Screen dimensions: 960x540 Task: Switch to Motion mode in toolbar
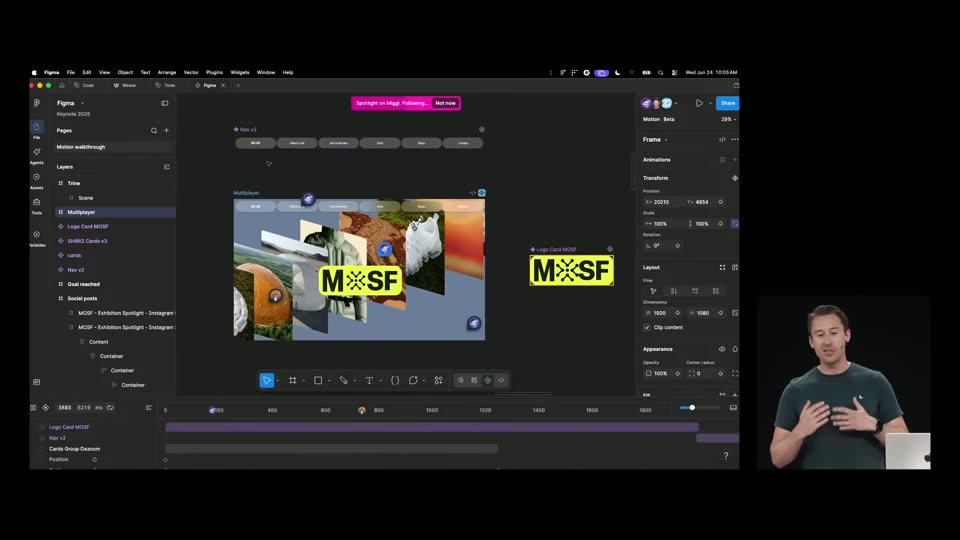click(488, 380)
